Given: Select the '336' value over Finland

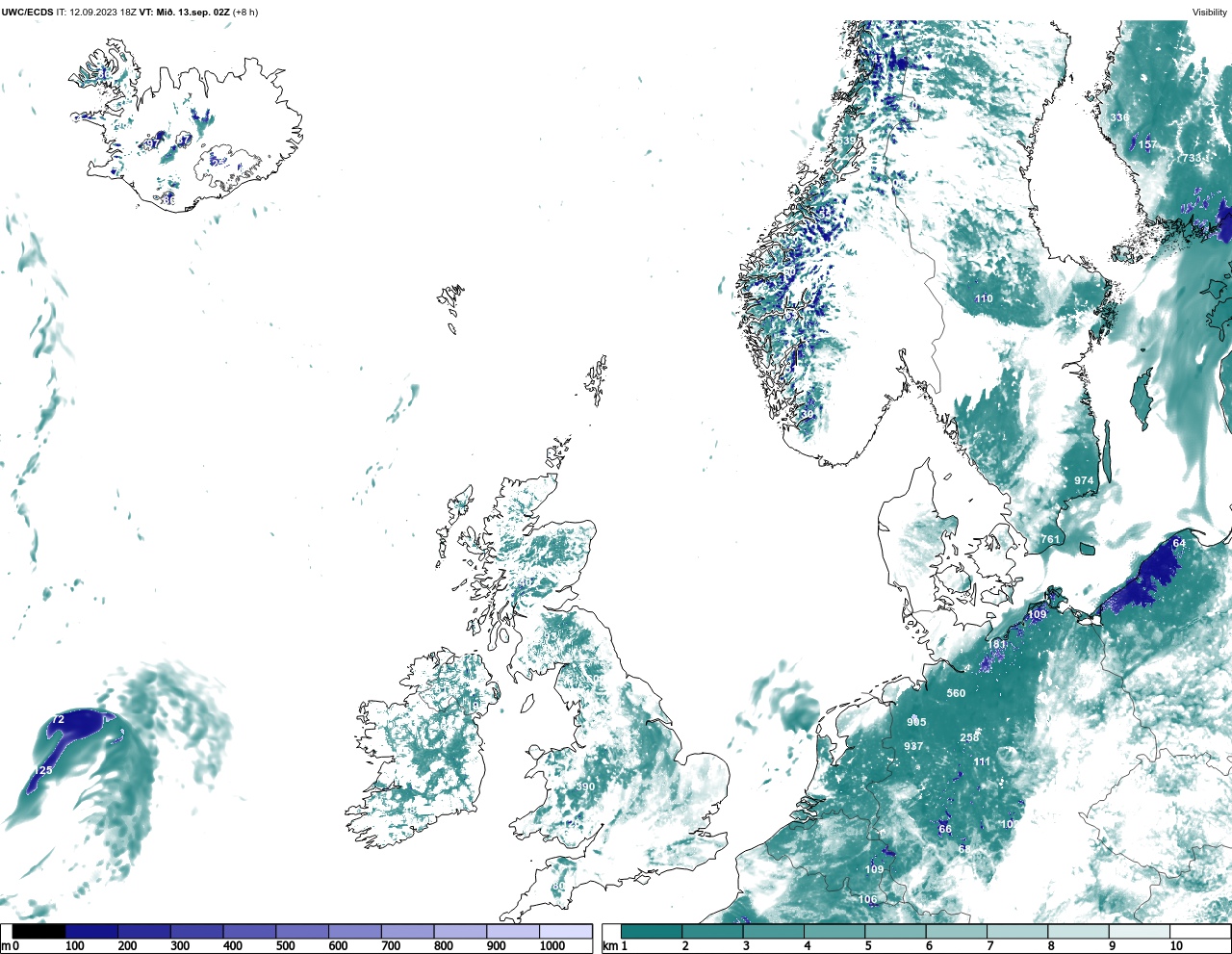Looking at the screenshot, I should (1119, 117).
